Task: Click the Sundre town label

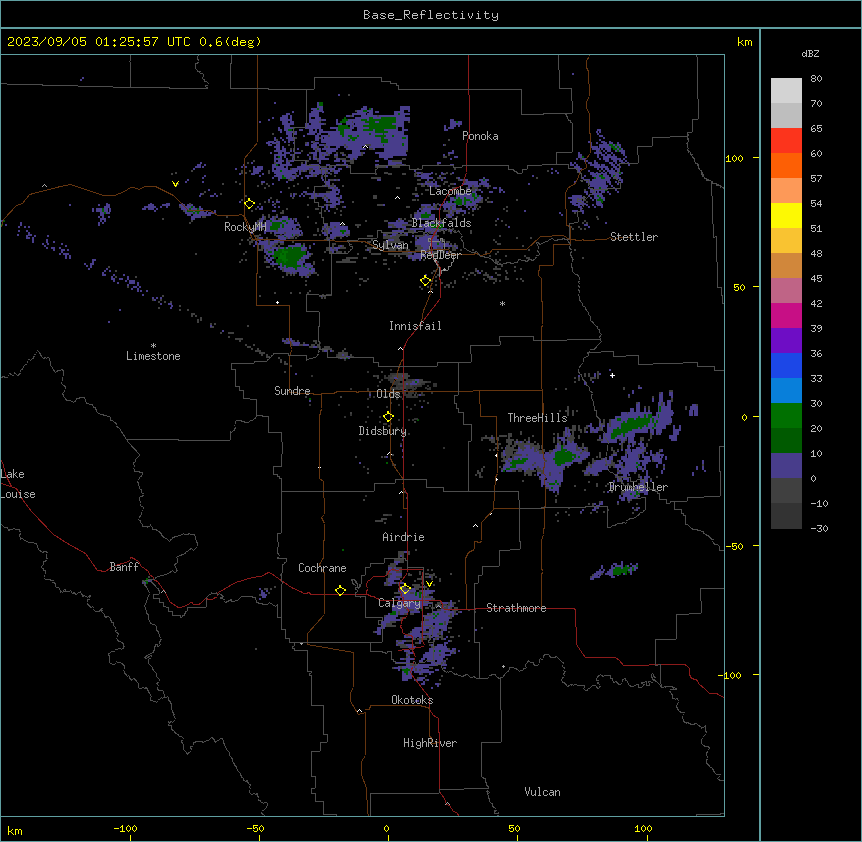Action: [x=292, y=391]
